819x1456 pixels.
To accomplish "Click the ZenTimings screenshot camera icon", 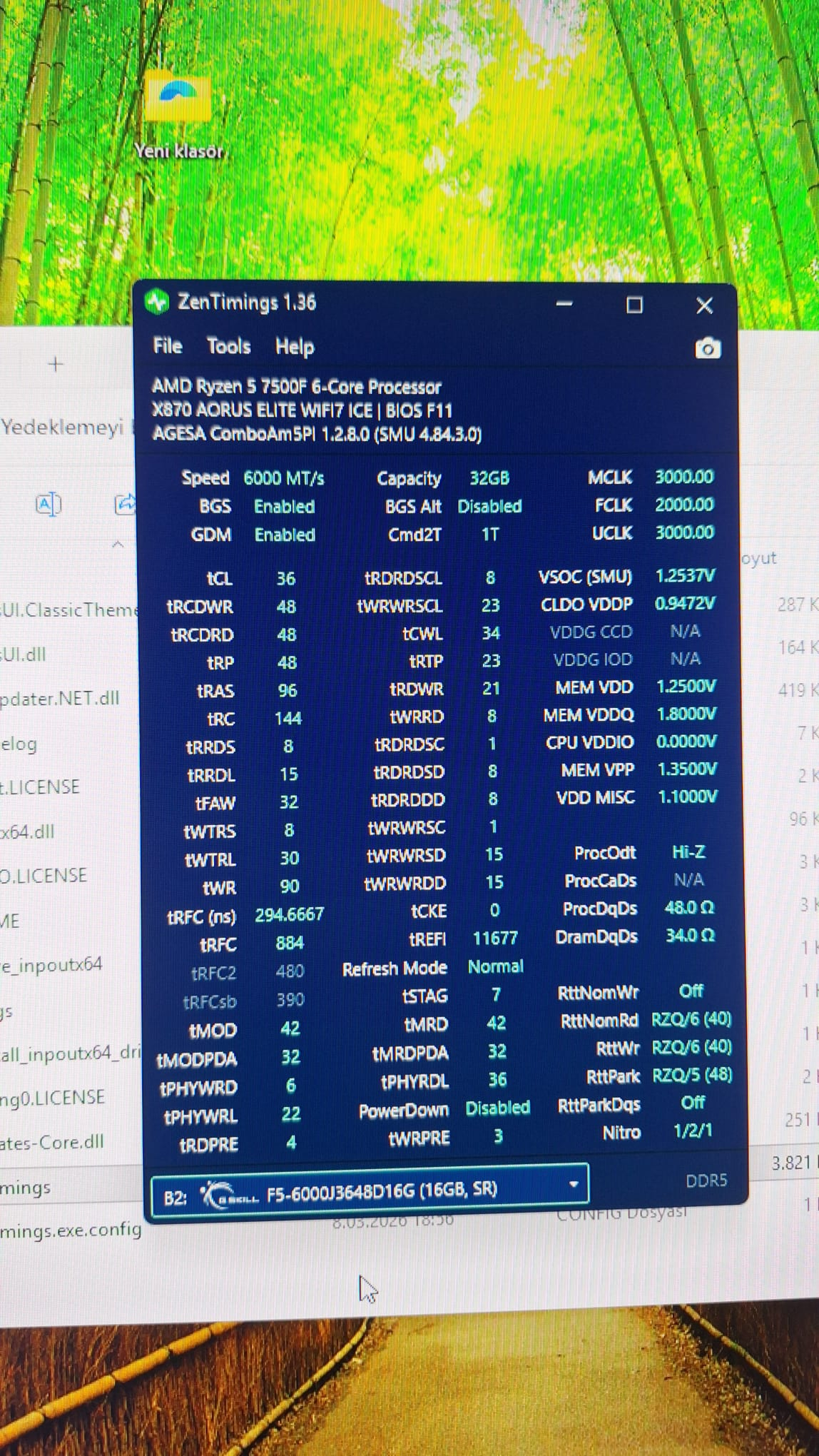I will pyautogui.click(x=707, y=348).
